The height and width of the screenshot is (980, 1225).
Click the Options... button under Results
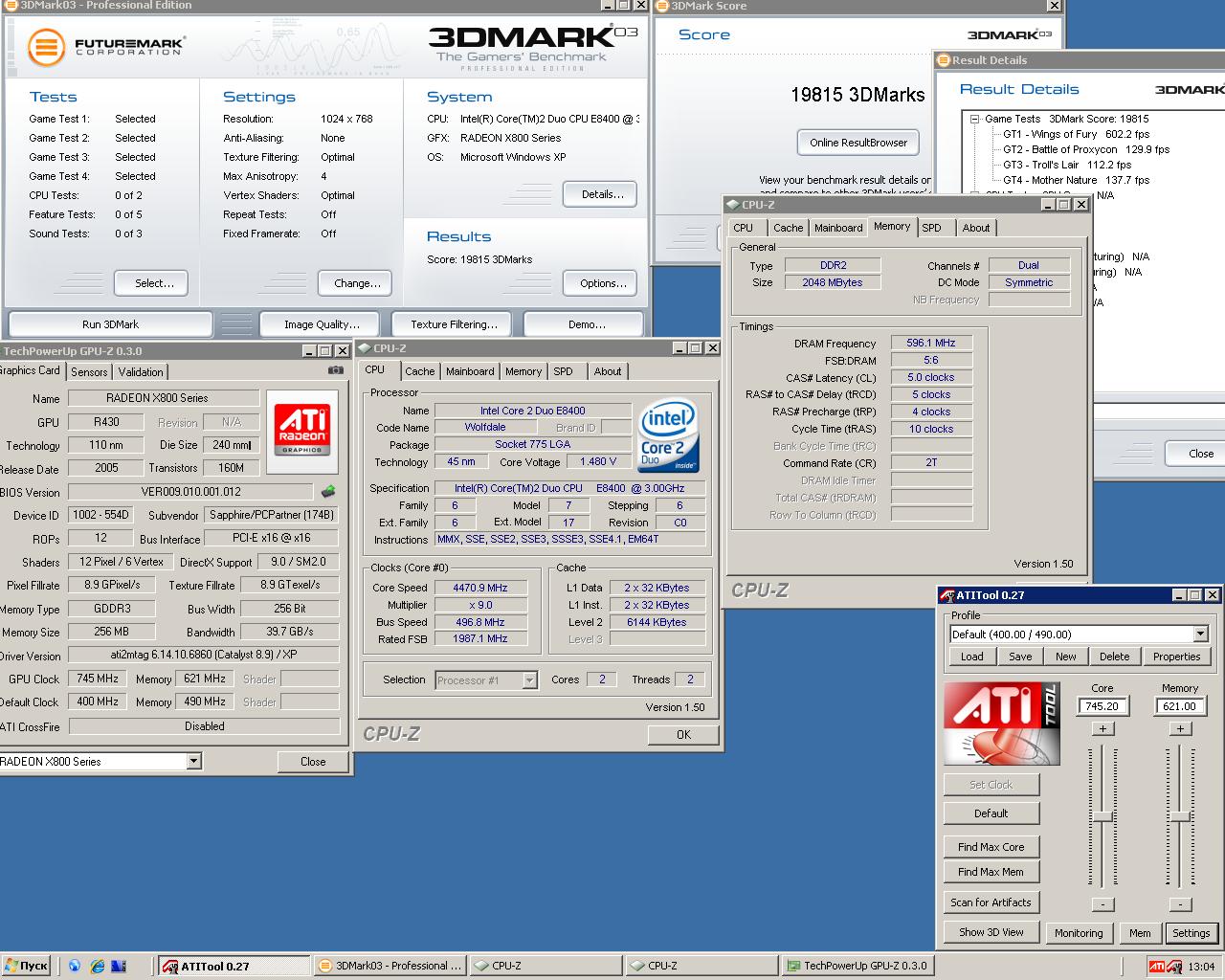pos(602,283)
